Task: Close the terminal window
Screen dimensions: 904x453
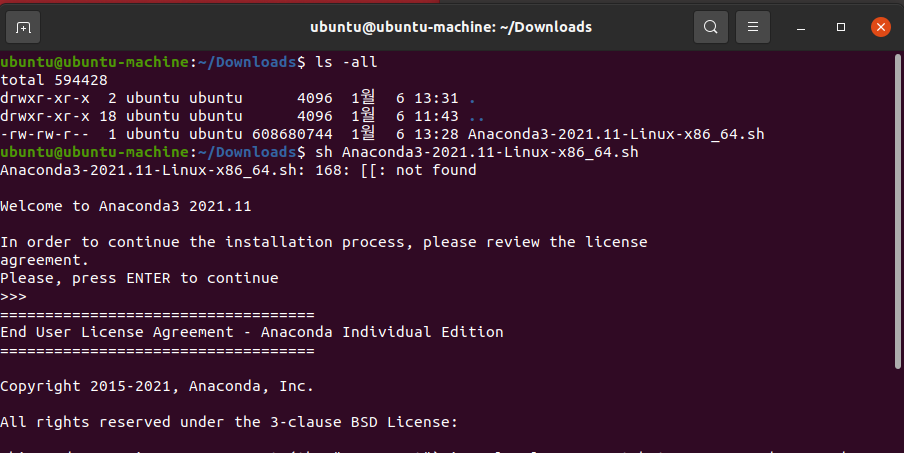Action: pos(880,27)
